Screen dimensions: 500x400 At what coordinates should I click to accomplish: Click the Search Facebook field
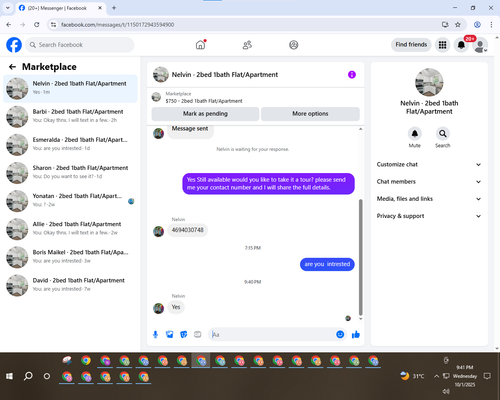tap(80, 45)
